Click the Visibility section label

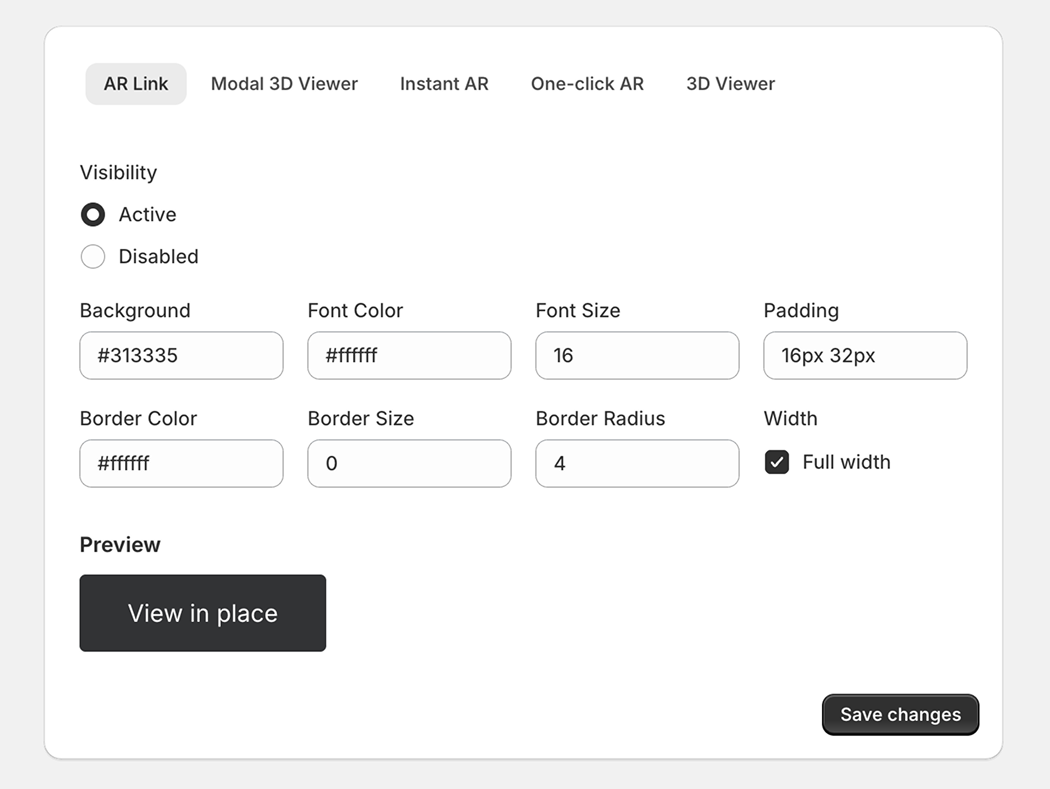point(118,173)
